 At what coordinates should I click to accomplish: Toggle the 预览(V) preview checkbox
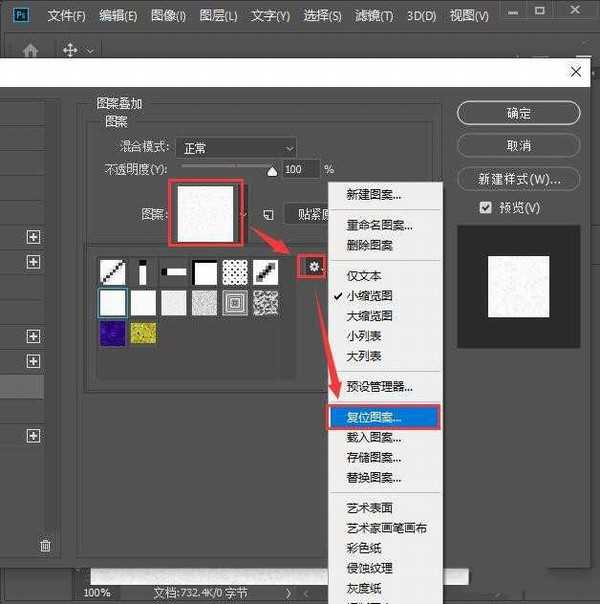pyautogui.click(x=486, y=207)
